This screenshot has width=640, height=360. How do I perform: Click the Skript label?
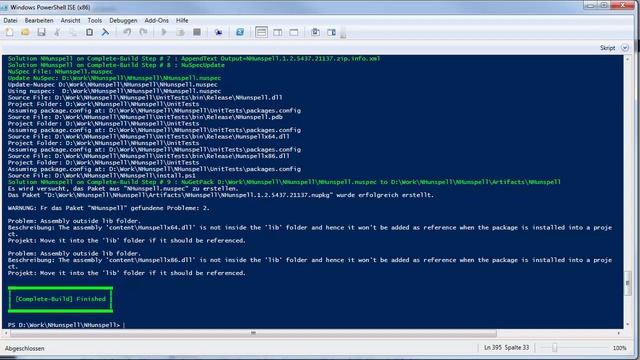coord(607,48)
